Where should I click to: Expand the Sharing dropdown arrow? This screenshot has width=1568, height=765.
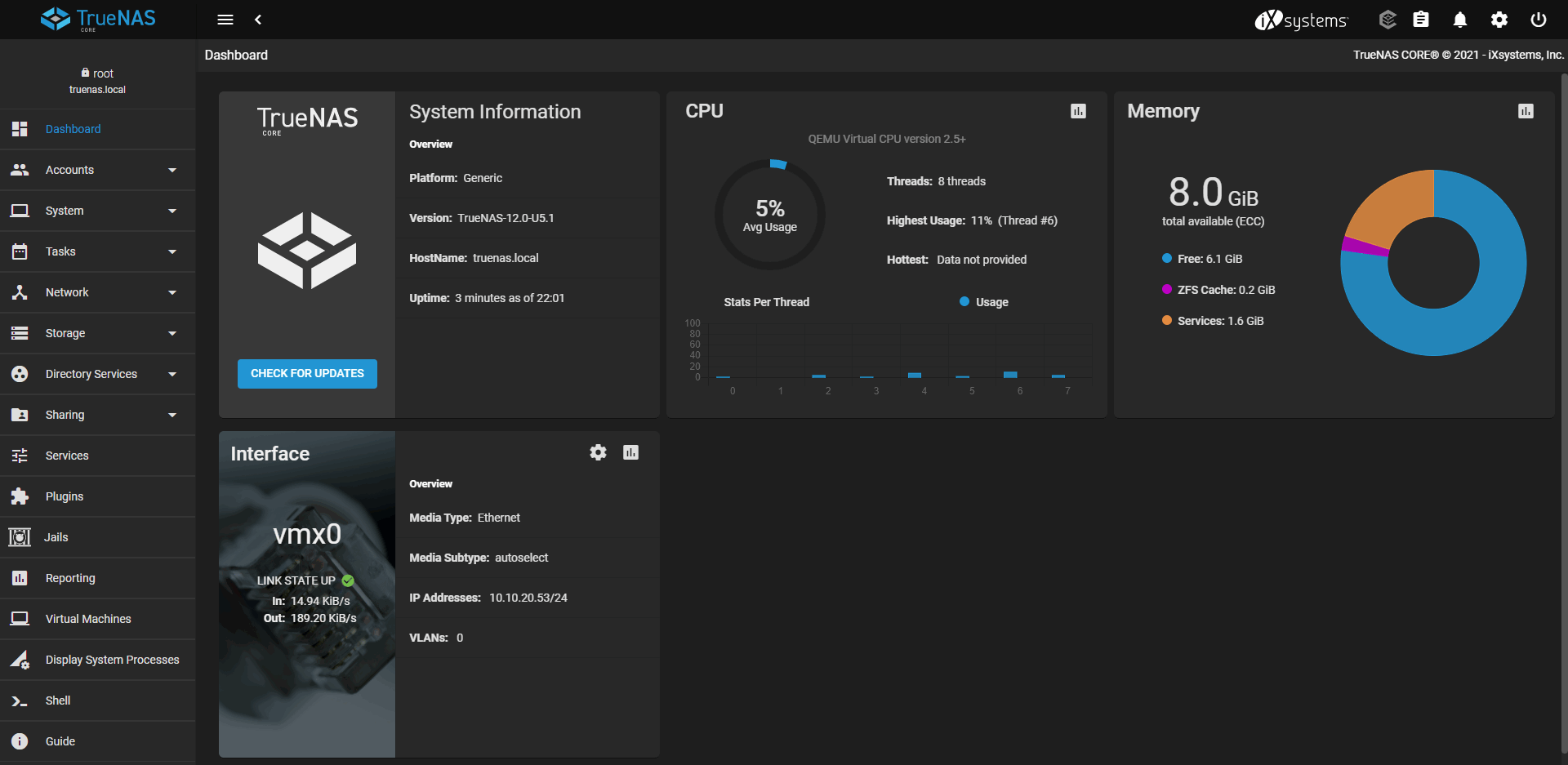click(172, 415)
